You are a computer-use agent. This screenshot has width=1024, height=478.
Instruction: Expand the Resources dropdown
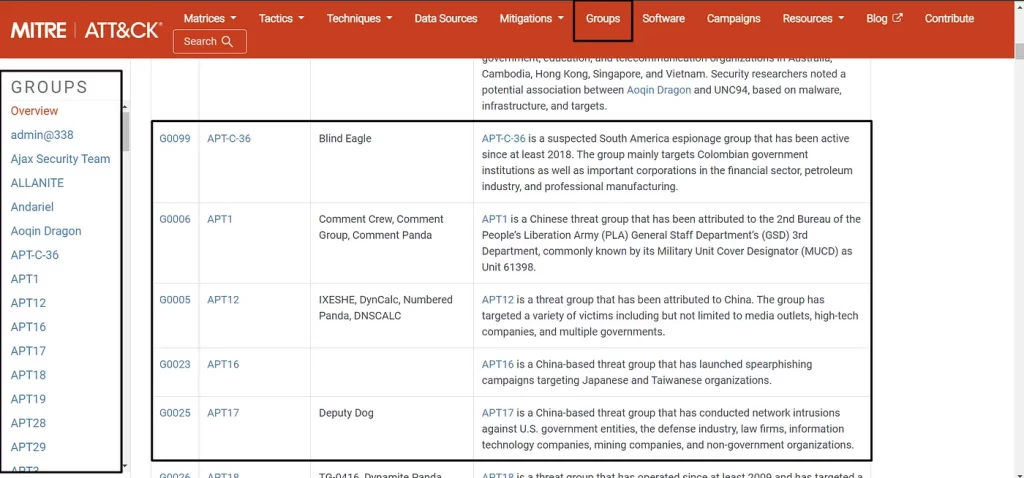coord(813,18)
